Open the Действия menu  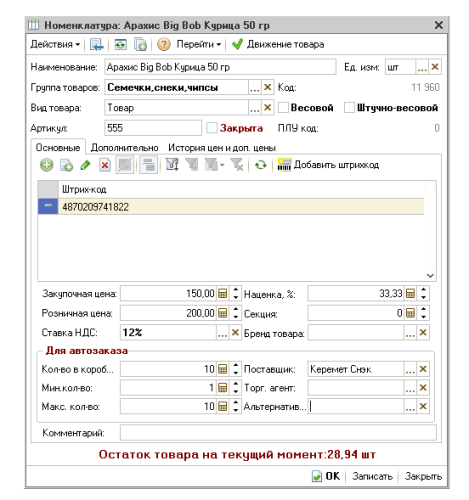[x=55, y=44]
